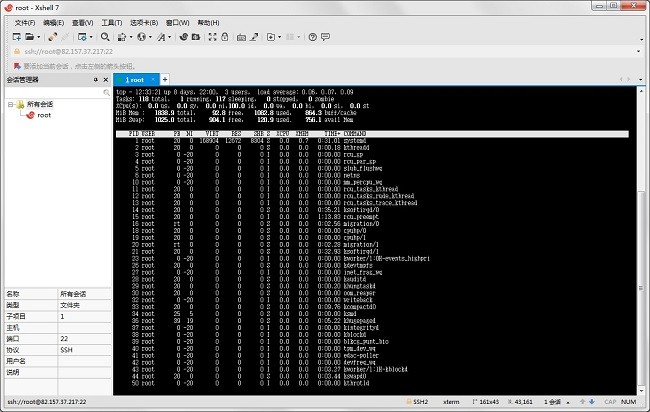The image size is (650, 412).
Task: Collapse the 所有会话 tree folder
Action: tap(9, 104)
